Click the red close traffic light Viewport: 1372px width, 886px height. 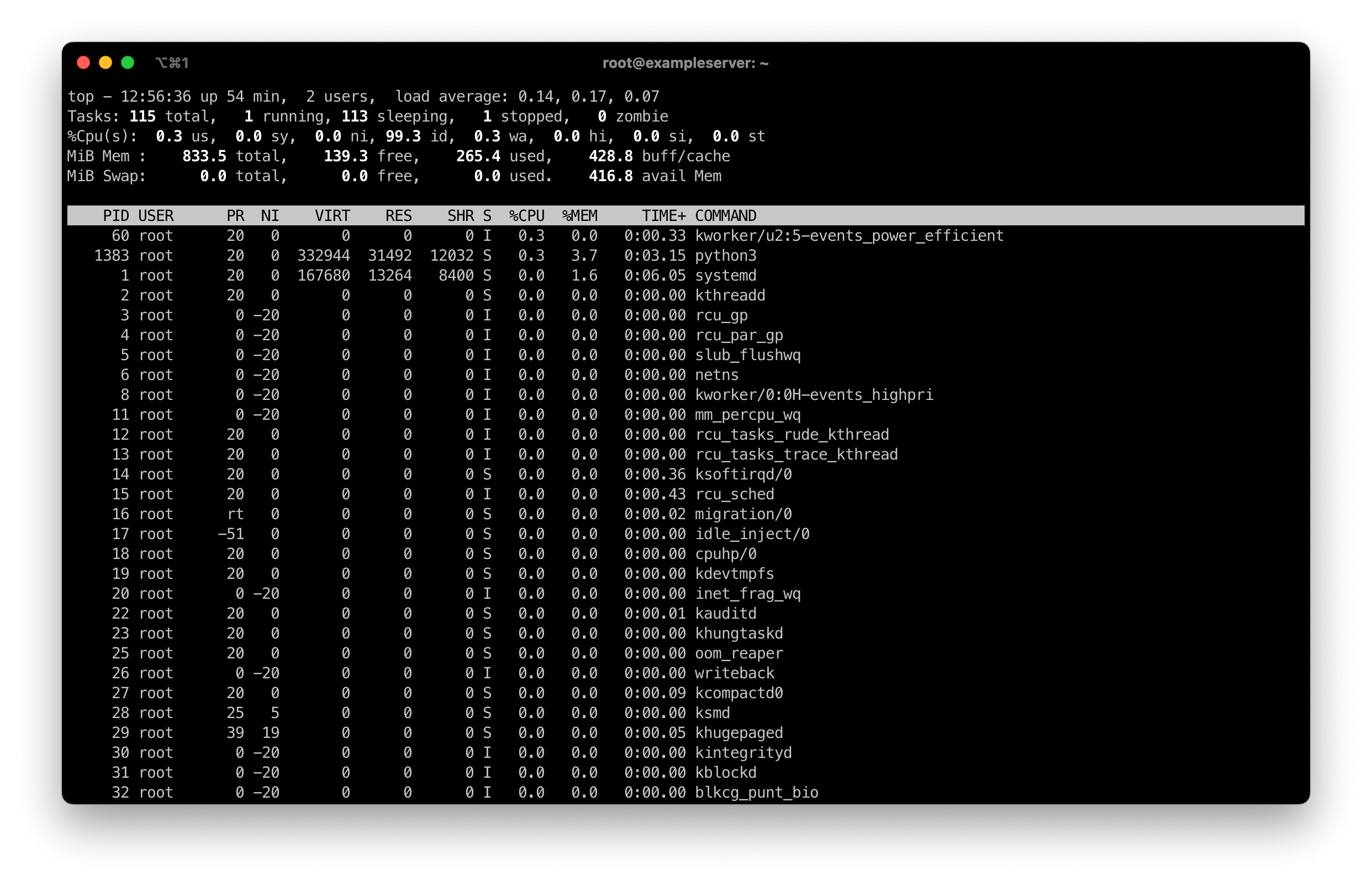(84, 62)
